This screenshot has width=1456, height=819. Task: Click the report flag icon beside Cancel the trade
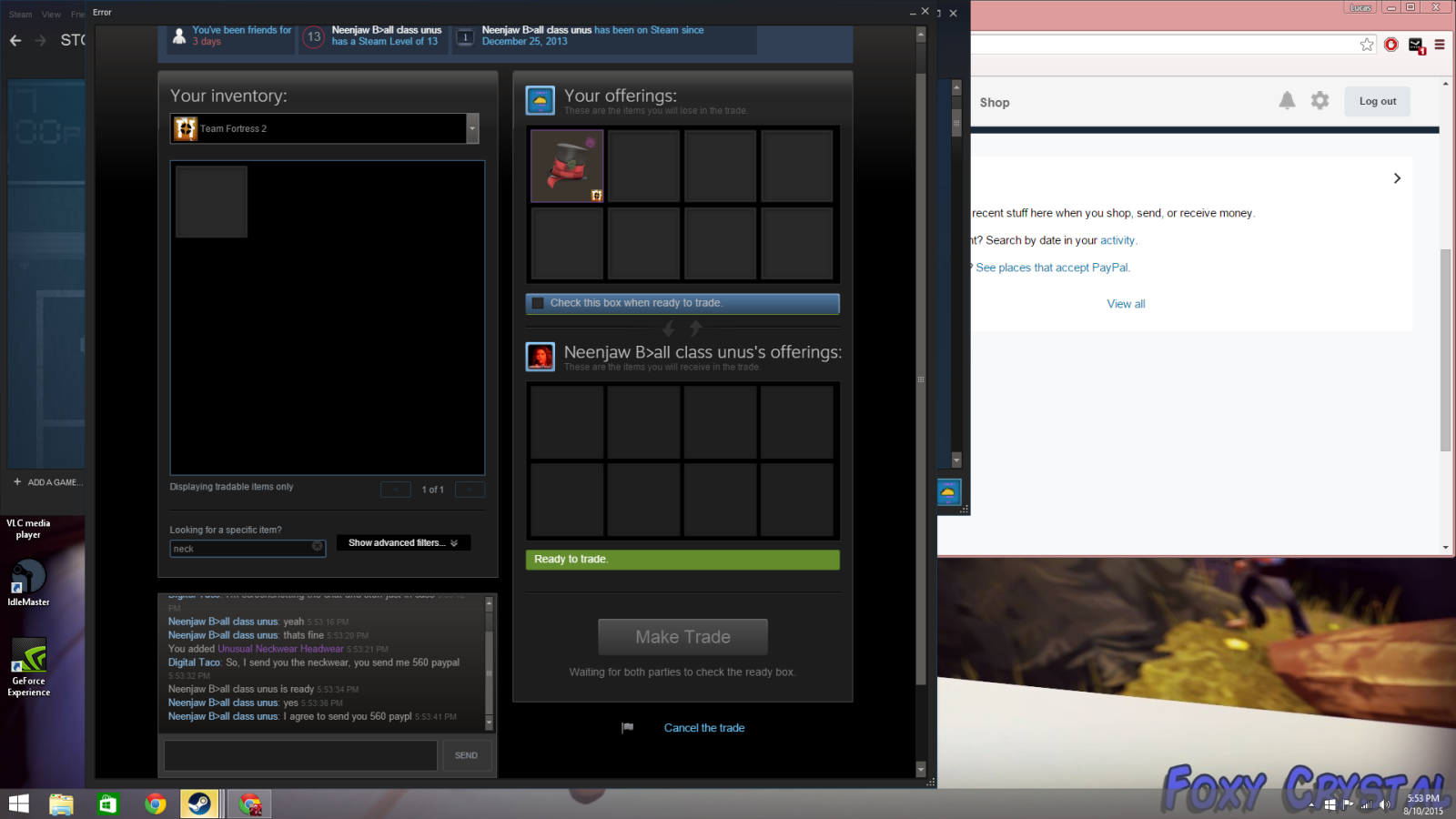coord(627,728)
